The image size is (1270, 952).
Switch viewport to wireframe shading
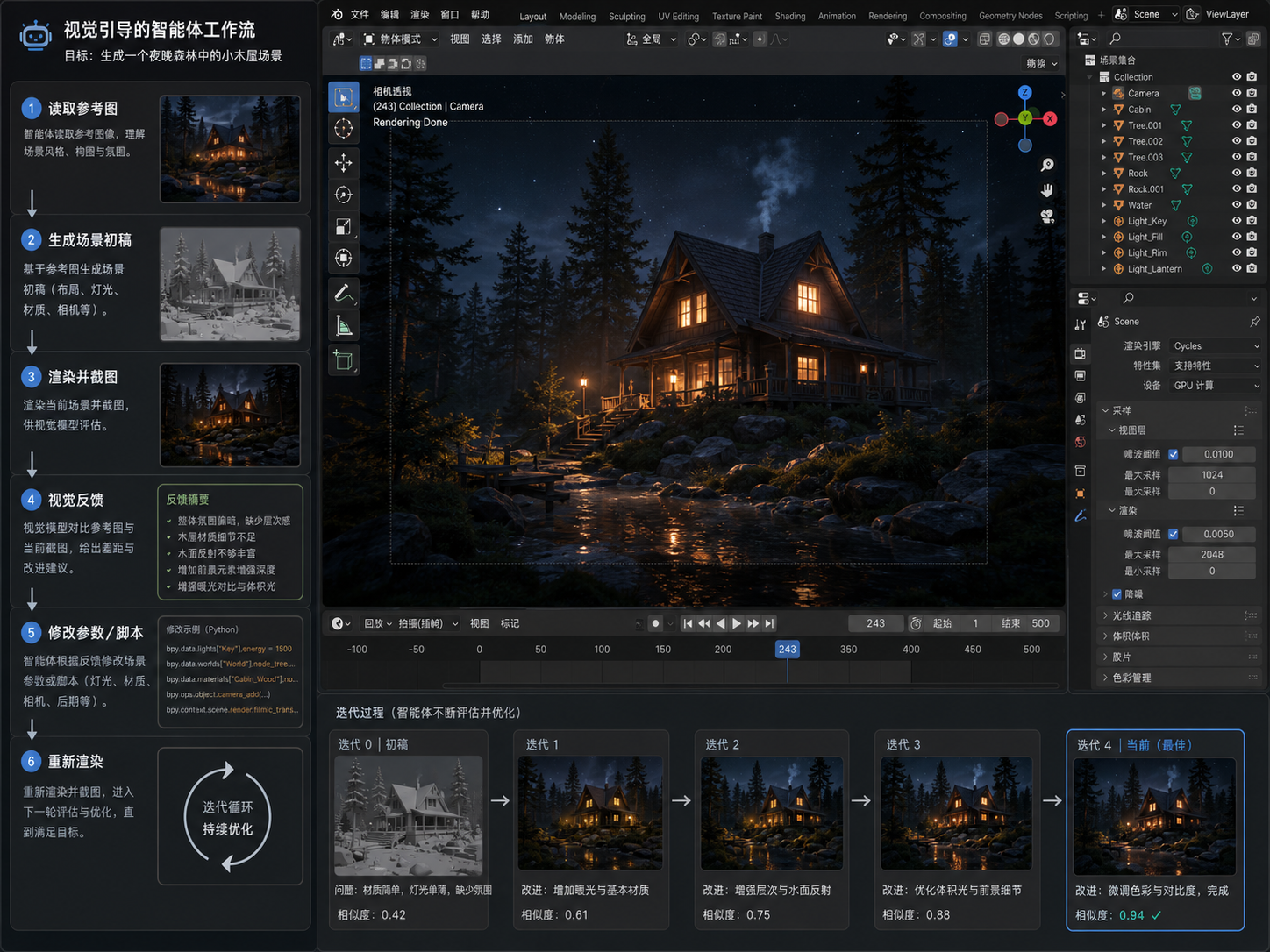tap(1003, 39)
